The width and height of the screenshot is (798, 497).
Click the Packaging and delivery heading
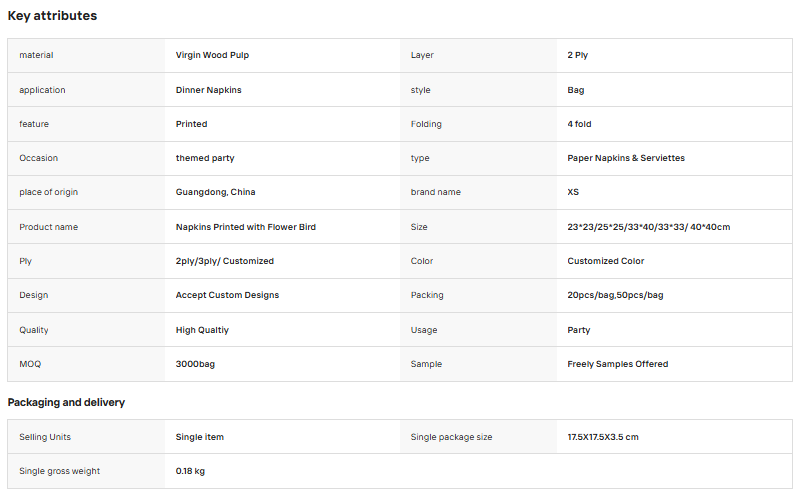tap(66, 402)
